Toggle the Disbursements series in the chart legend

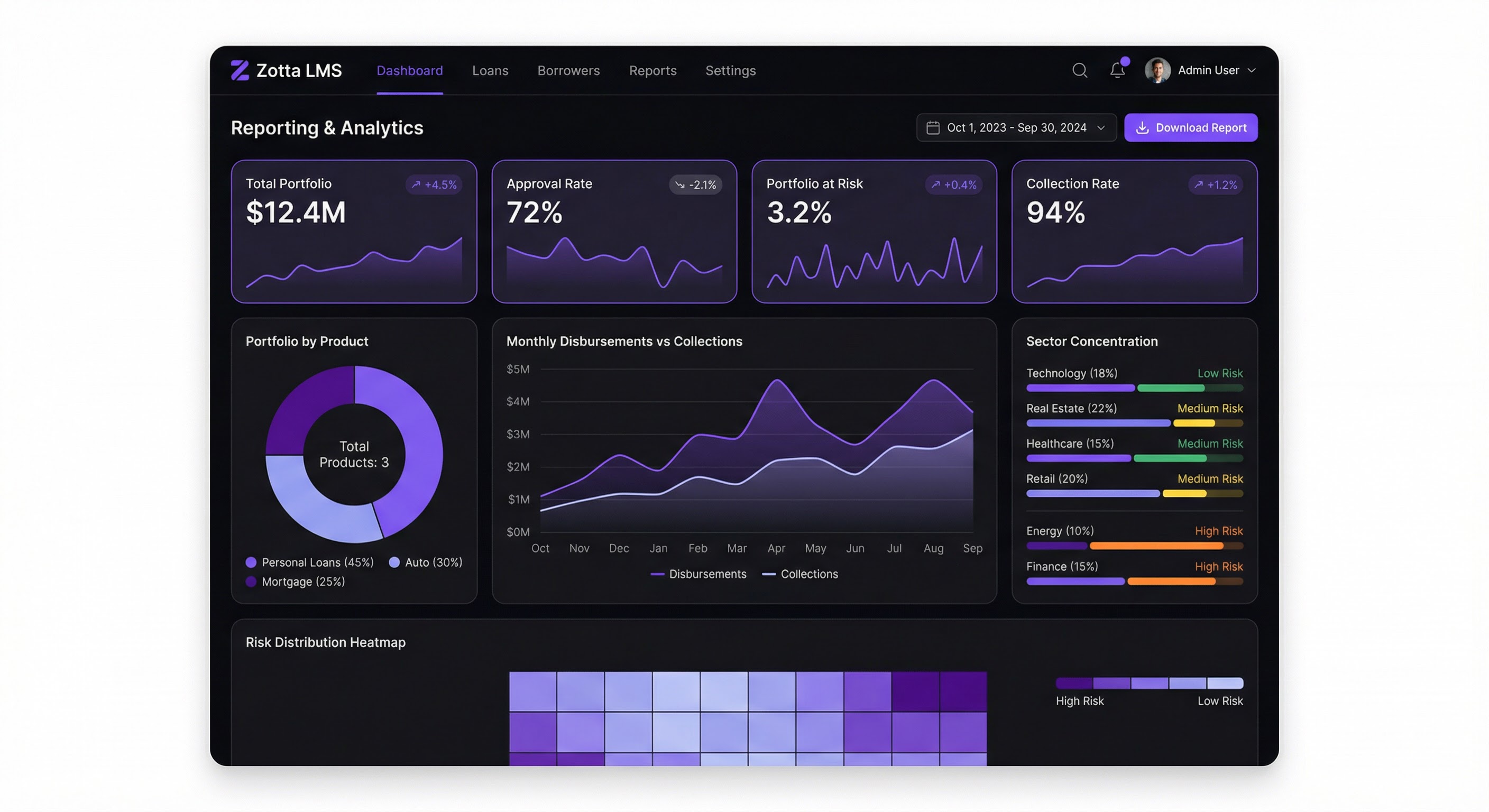[699, 574]
